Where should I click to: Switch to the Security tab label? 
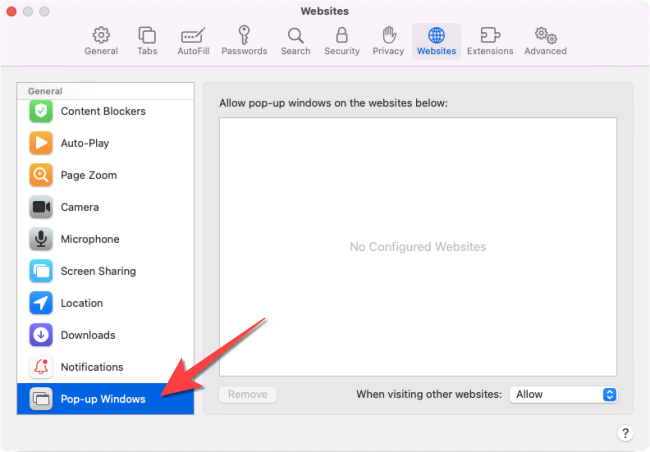pos(342,51)
